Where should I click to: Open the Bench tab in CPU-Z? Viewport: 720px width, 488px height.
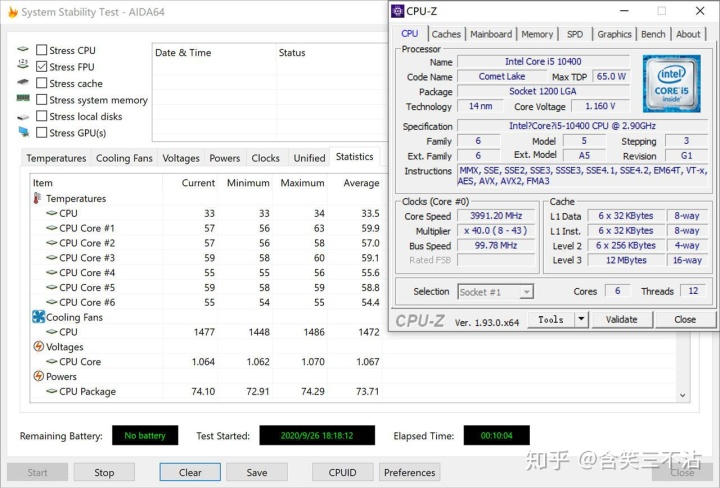click(653, 34)
